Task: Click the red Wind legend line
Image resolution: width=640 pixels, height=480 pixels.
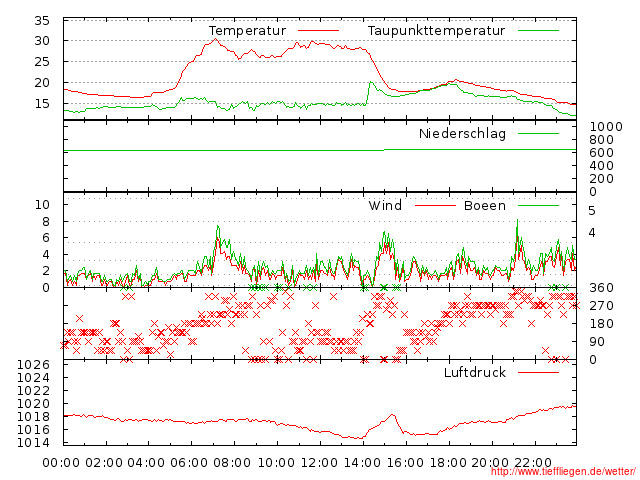Action: tap(435, 205)
